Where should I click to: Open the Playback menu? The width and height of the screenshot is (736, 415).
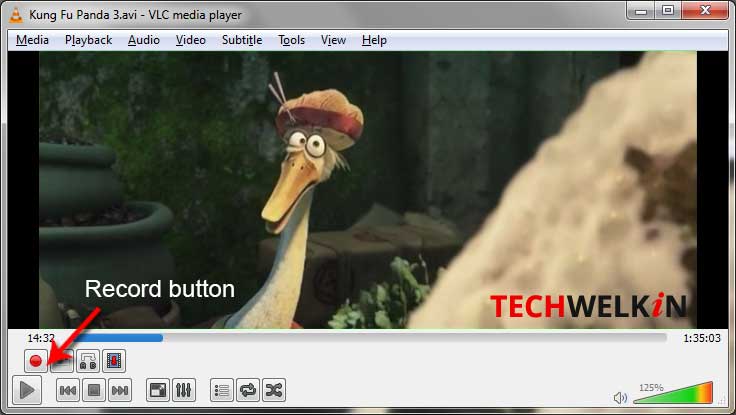tap(88, 40)
